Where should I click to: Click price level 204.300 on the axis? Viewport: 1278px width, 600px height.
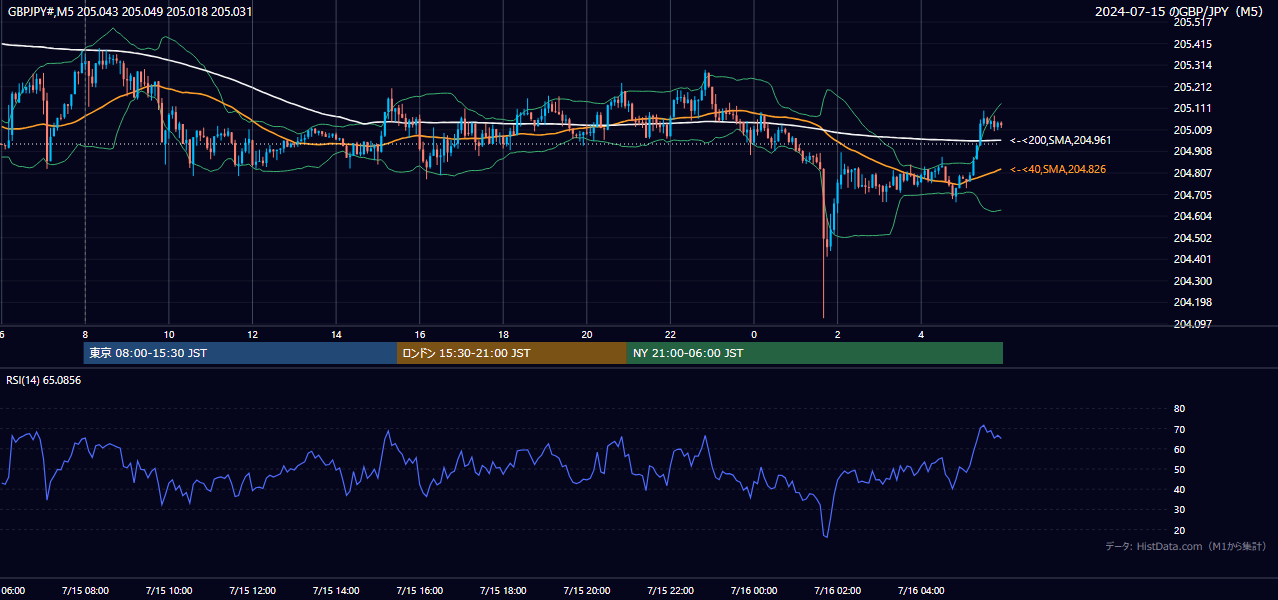1192,281
